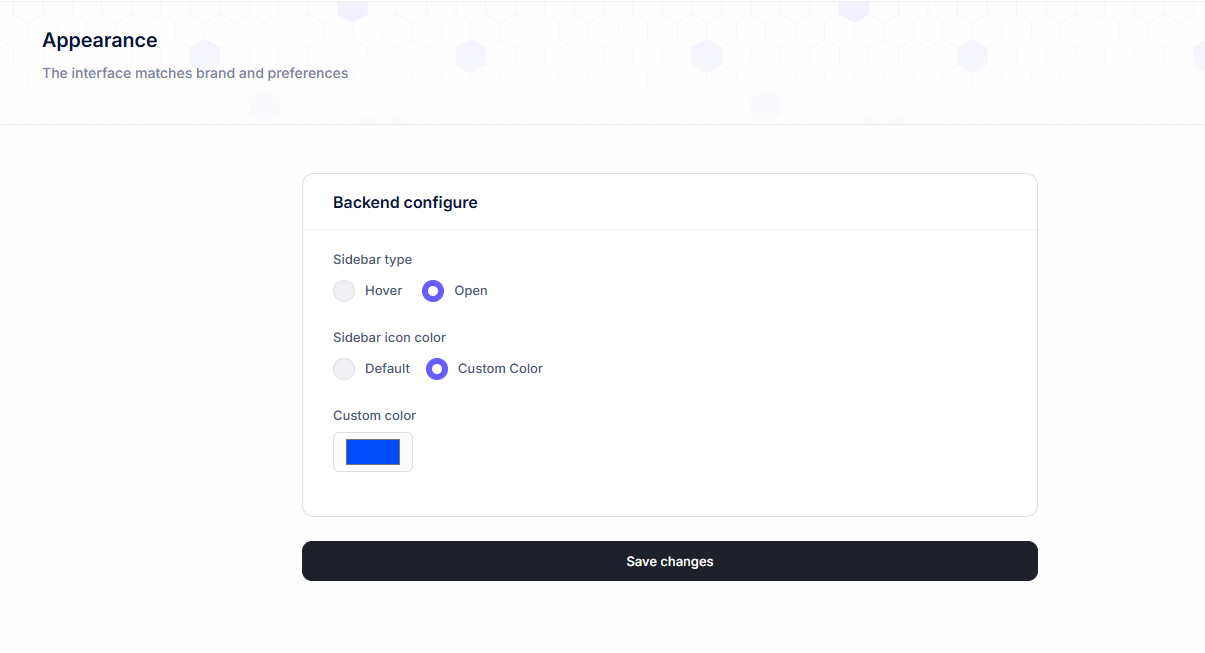Click the interface matches brand subtitle text
Image resolution: width=1205 pixels, height=653 pixels.
(195, 73)
